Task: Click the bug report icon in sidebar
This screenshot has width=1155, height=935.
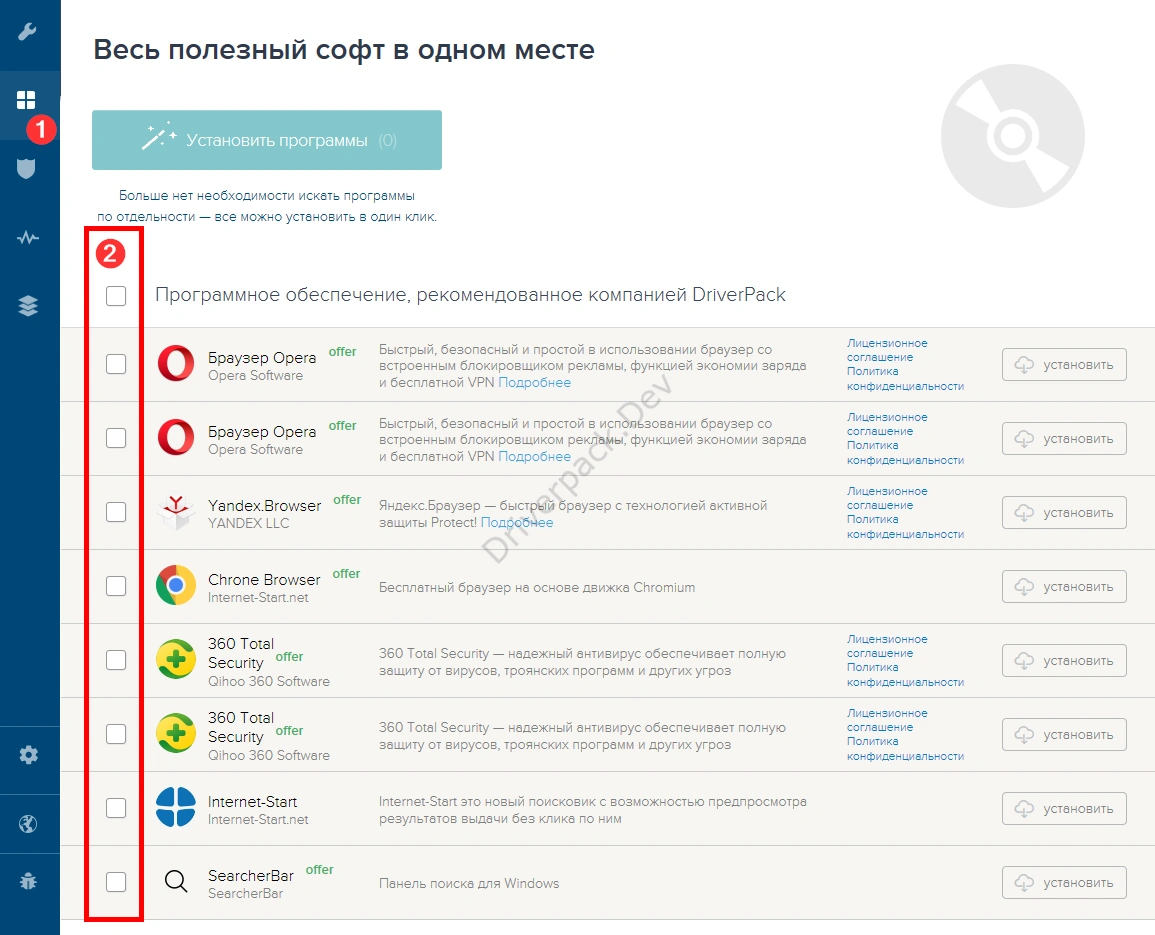Action: 28,881
